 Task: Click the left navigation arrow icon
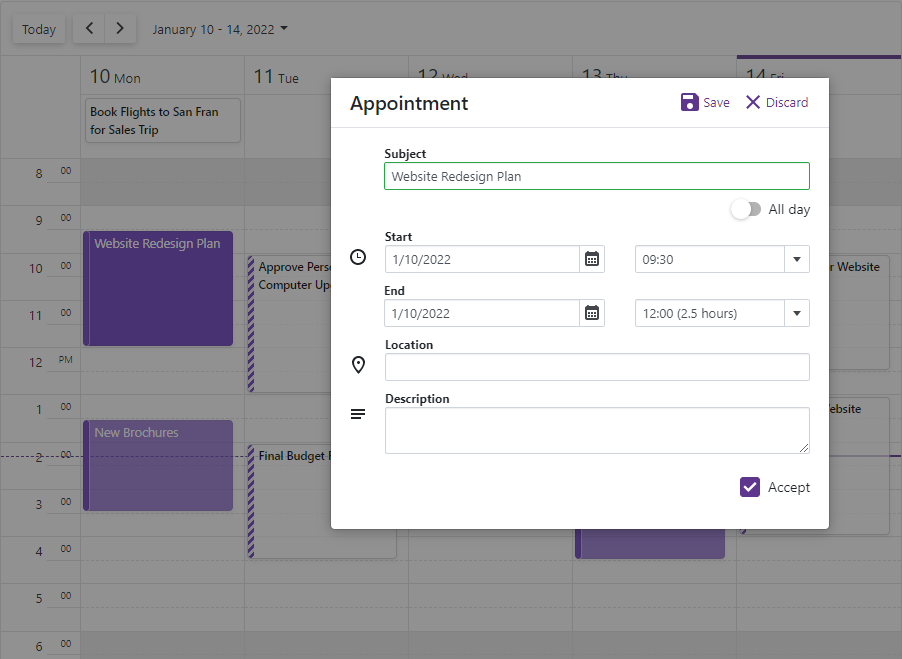click(88, 29)
